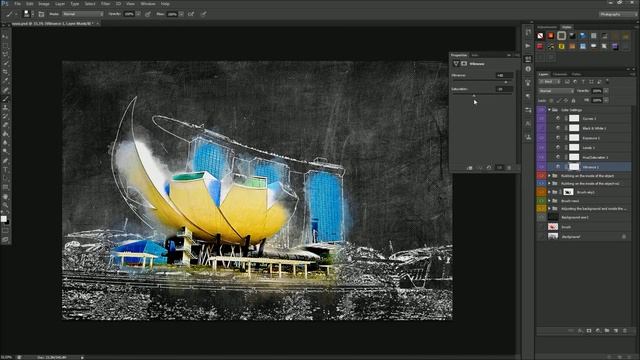Open the Character panel dock icon
Image resolution: width=640 pixels, height=360 pixels.
tap(528, 123)
